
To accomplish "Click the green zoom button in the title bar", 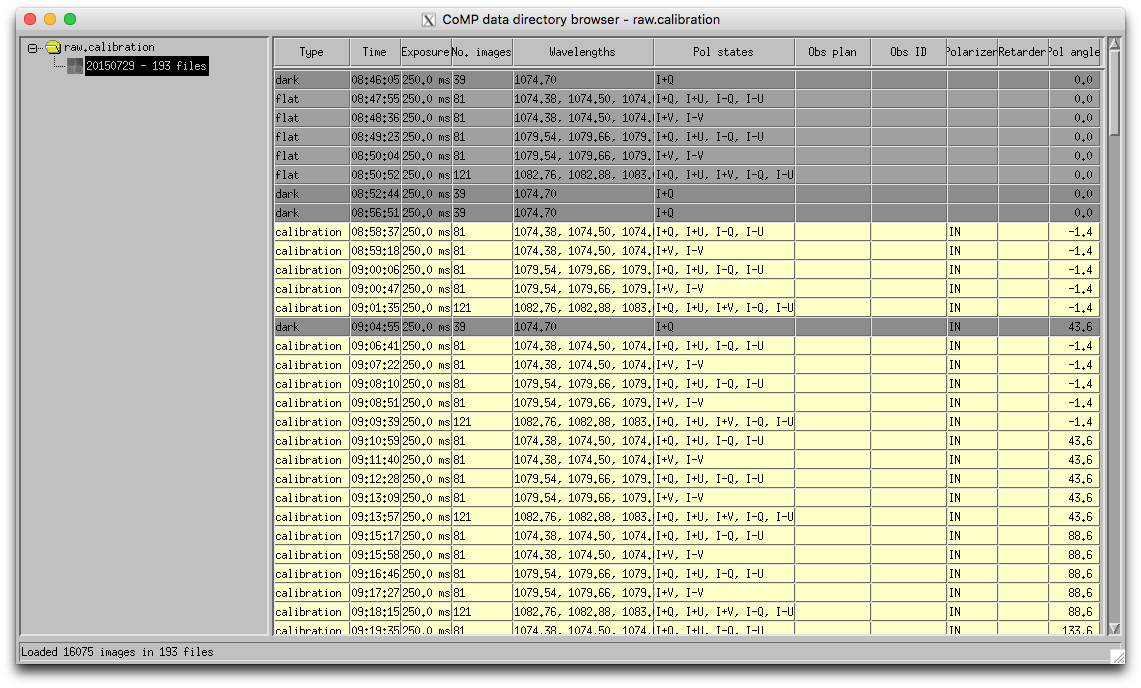I will coord(69,18).
